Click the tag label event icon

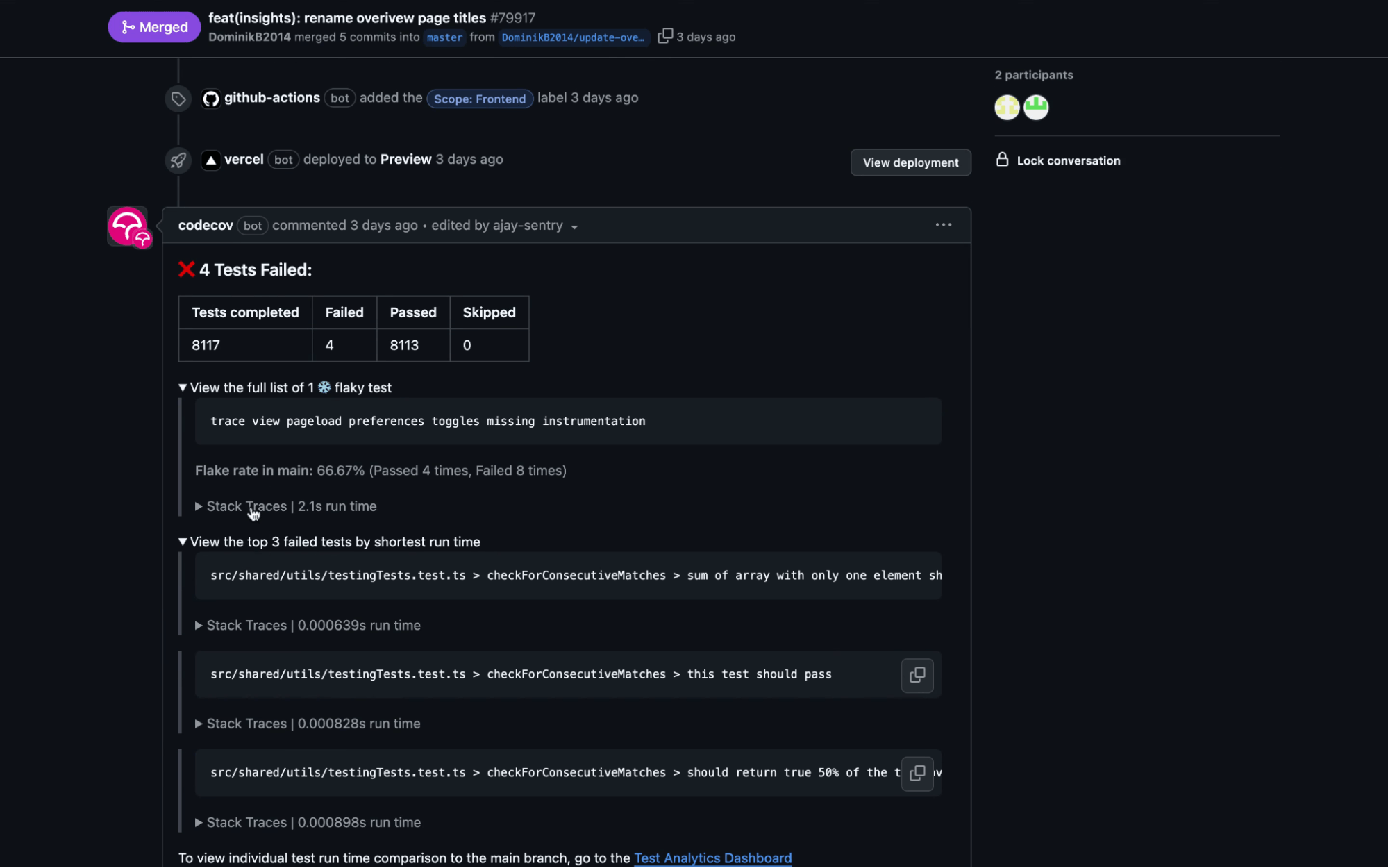point(178,99)
